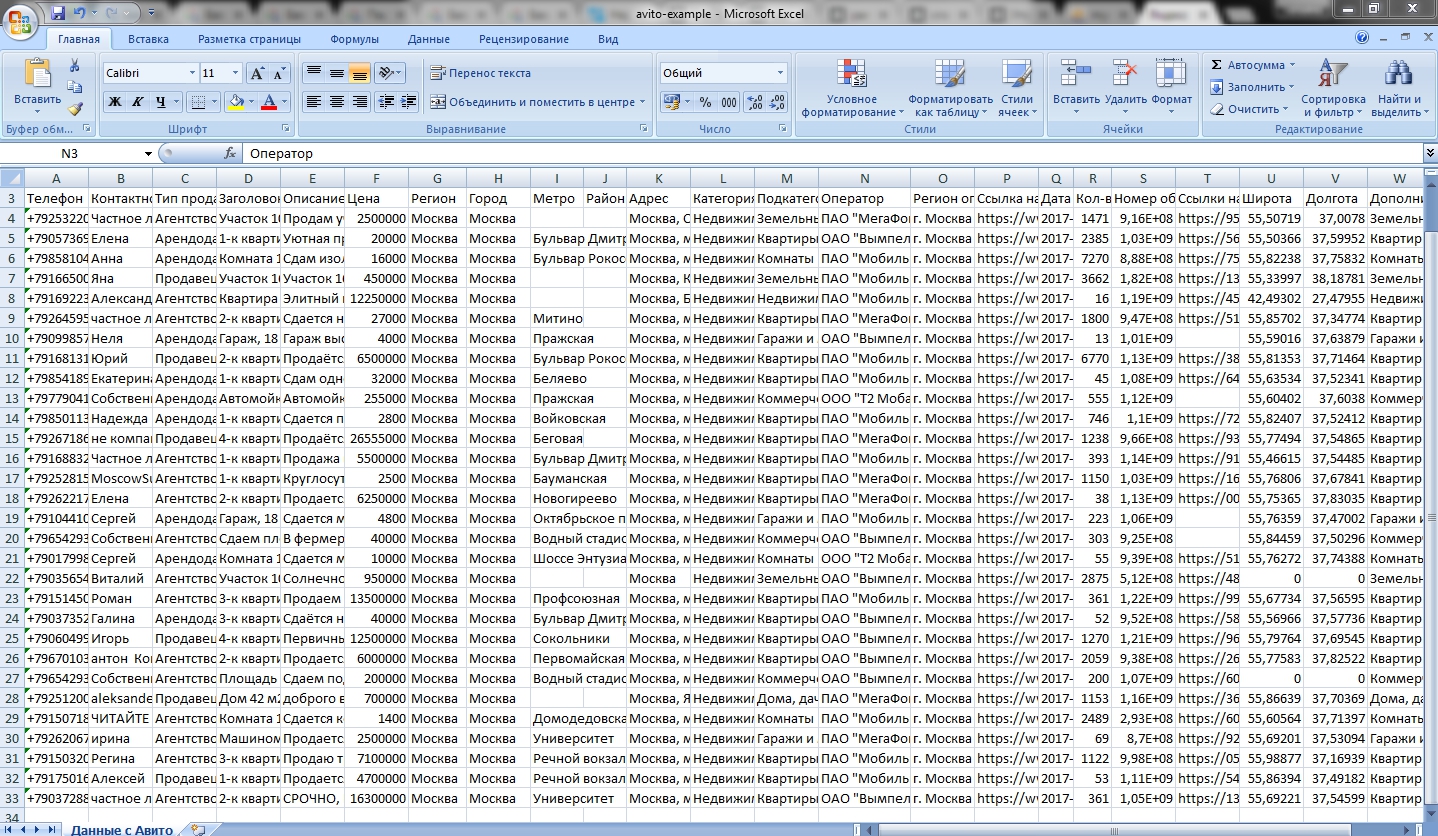The width and height of the screenshot is (1438, 836).
Task: Apply the yellow fill color bucket
Action: click(235, 102)
